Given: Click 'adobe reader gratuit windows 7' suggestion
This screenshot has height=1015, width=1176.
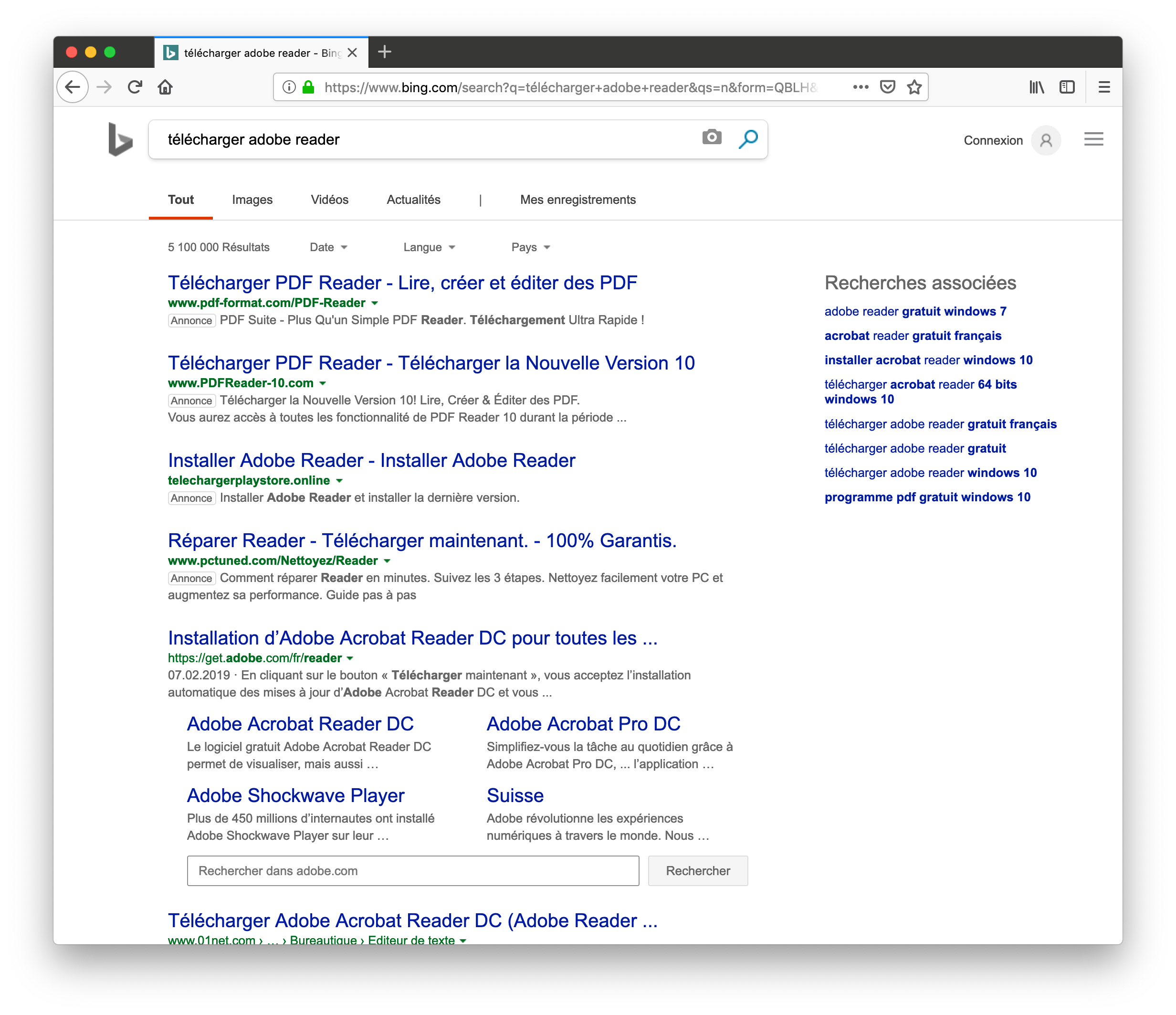Looking at the screenshot, I should tap(915, 311).
